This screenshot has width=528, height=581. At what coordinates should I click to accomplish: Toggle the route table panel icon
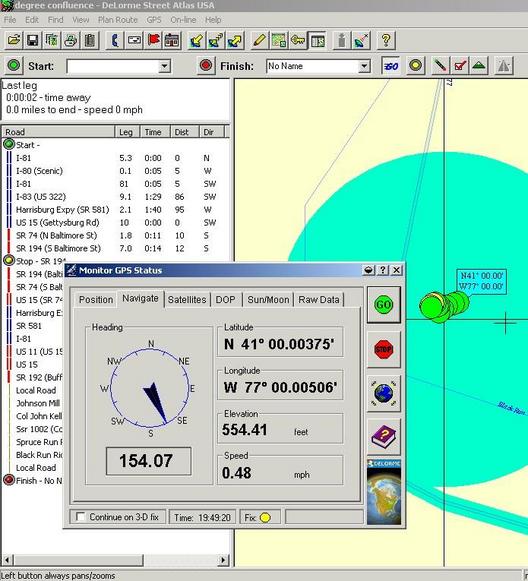pos(317,40)
